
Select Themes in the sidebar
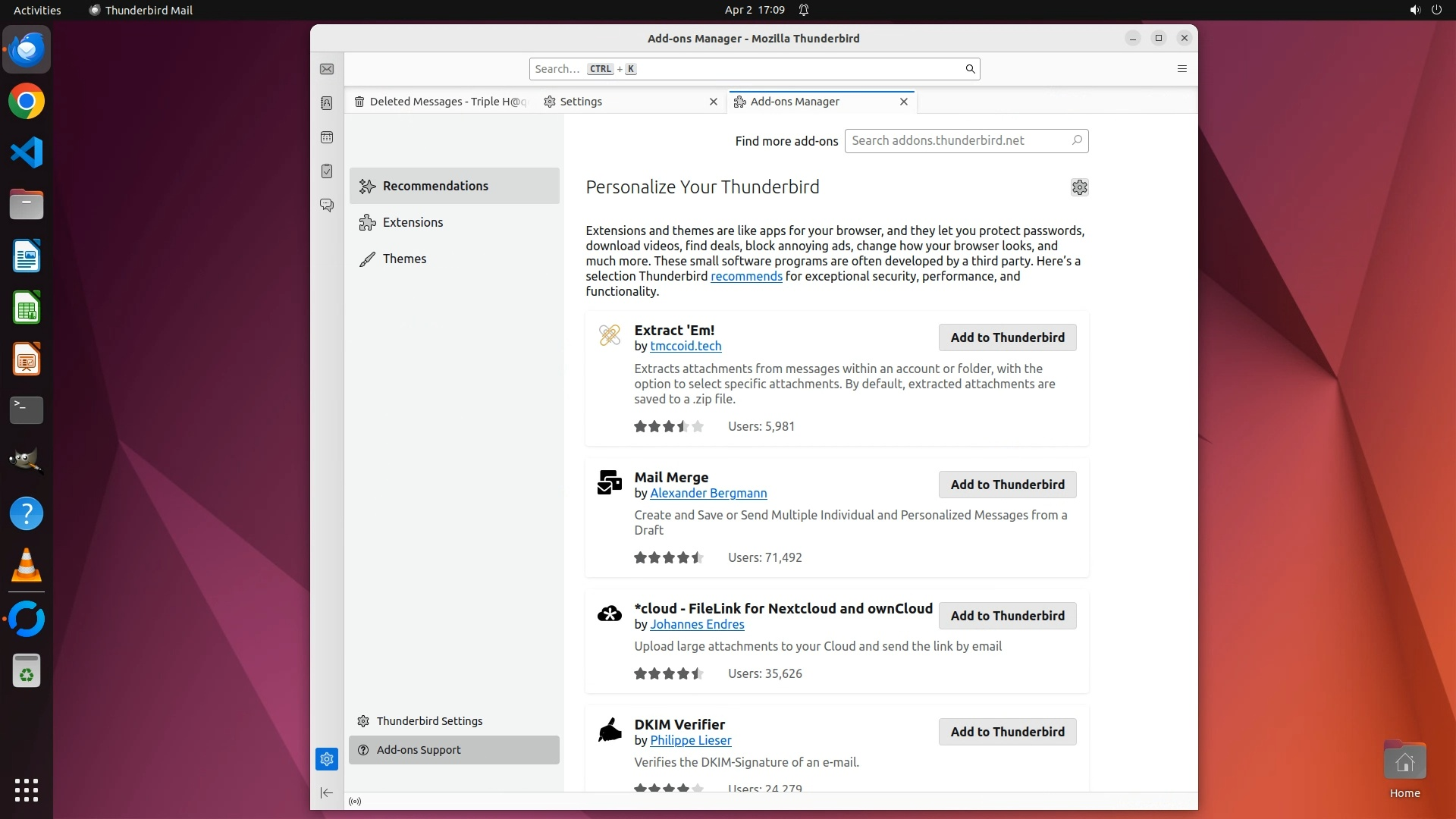click(x=404, y=259)
